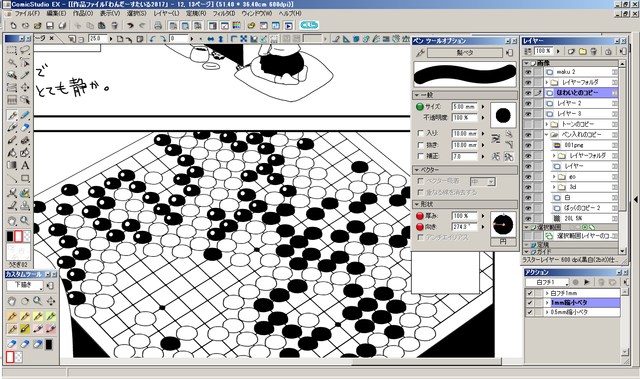Play the selected action
Viewport: 640px width, 379px height.
587,282
